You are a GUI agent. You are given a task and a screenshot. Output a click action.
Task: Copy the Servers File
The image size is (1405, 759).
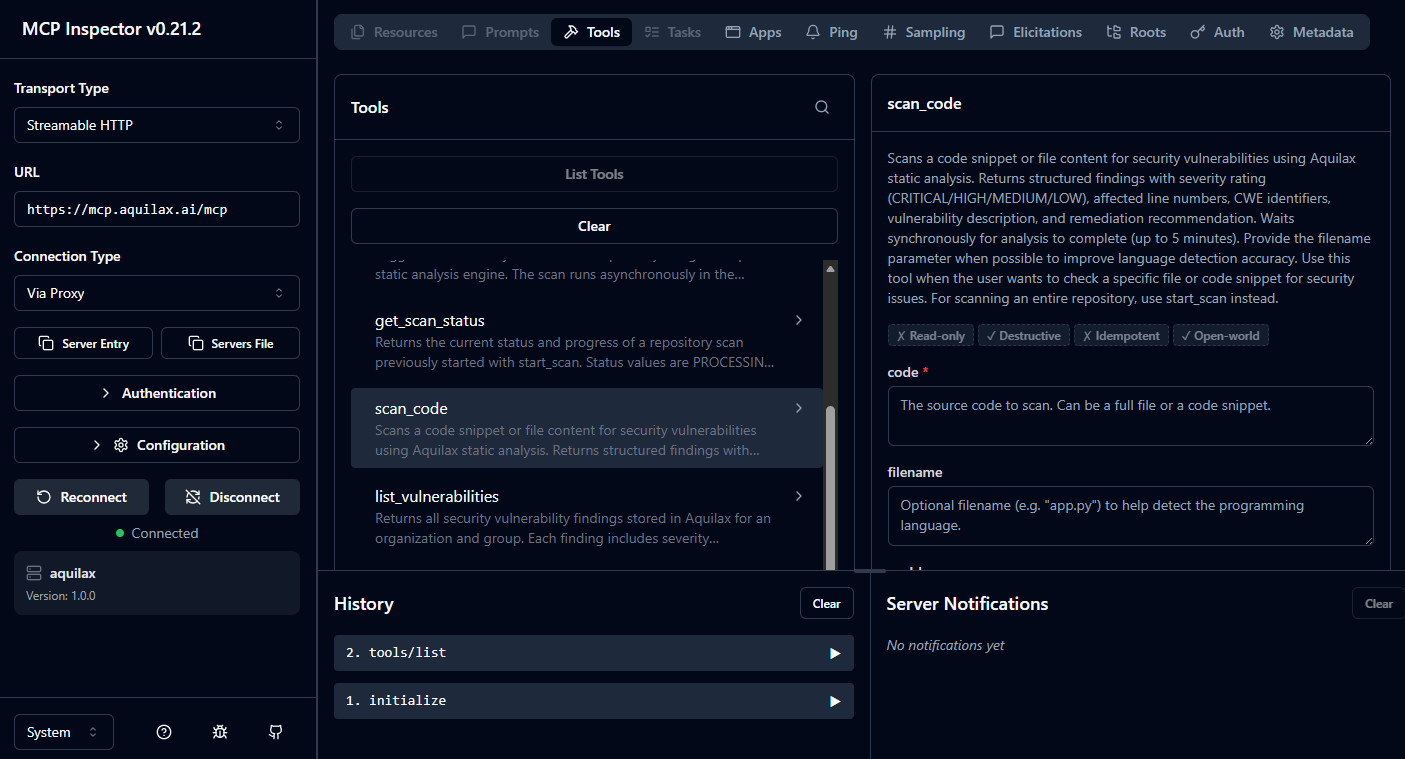click(x=230, y=343)
